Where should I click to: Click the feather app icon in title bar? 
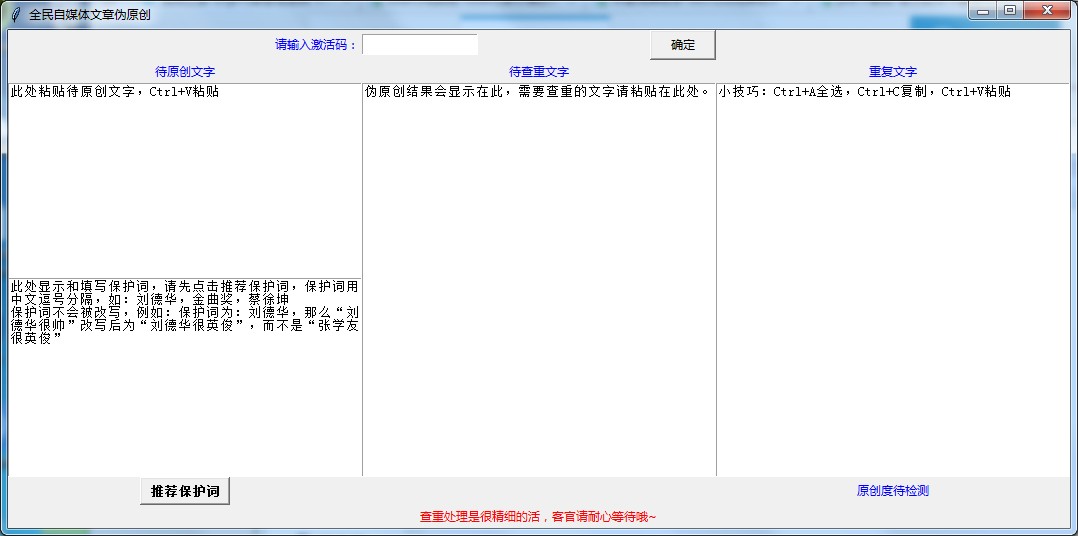pos(14,14)
